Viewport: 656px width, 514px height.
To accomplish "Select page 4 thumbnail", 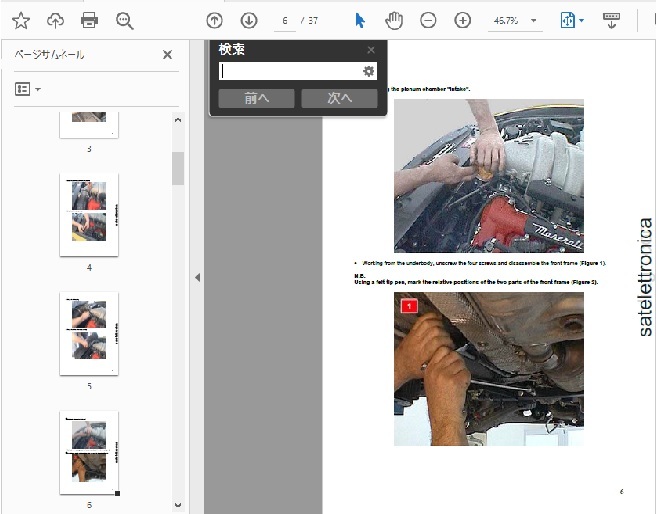I will tap(89, 215).
